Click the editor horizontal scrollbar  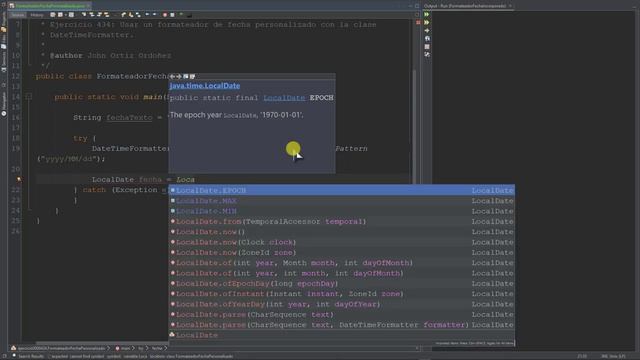tap(102, 343)
